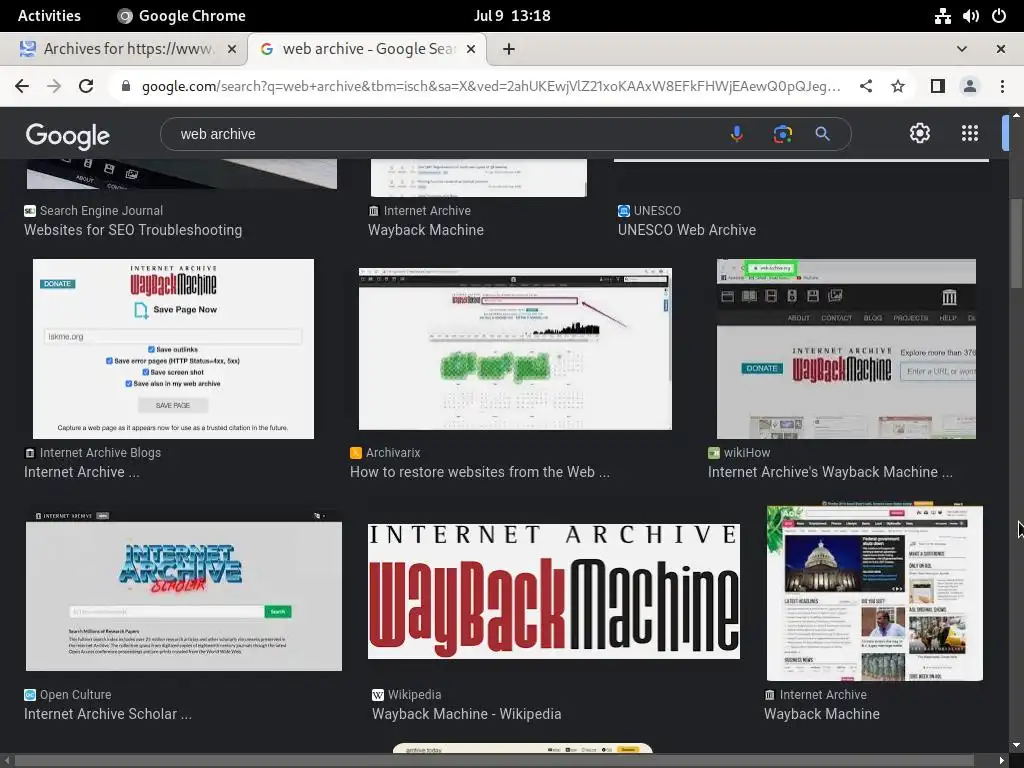Click the scroll down arrow of the page scrollbar
Viewport: 1024px width, 768px height.
pyautogui.click(x=1016, y=745)
